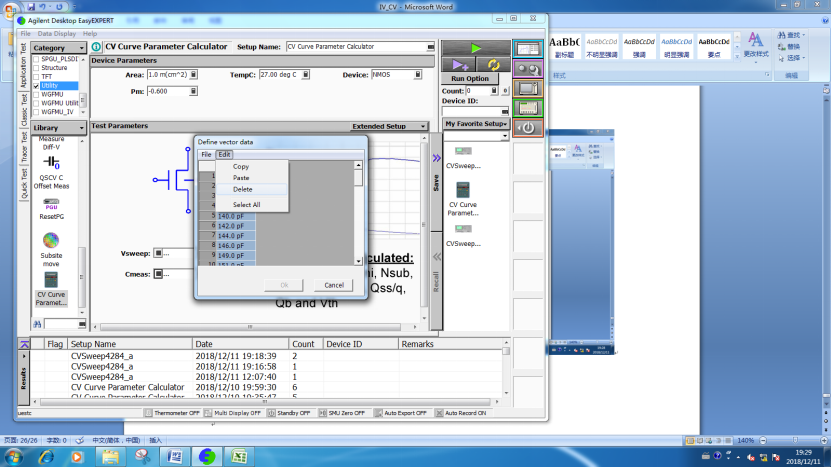Select QSCV C Offset Meas library item
Viewport: 831px width, 468px height.
pyautogui.click(x=51, y=172)
